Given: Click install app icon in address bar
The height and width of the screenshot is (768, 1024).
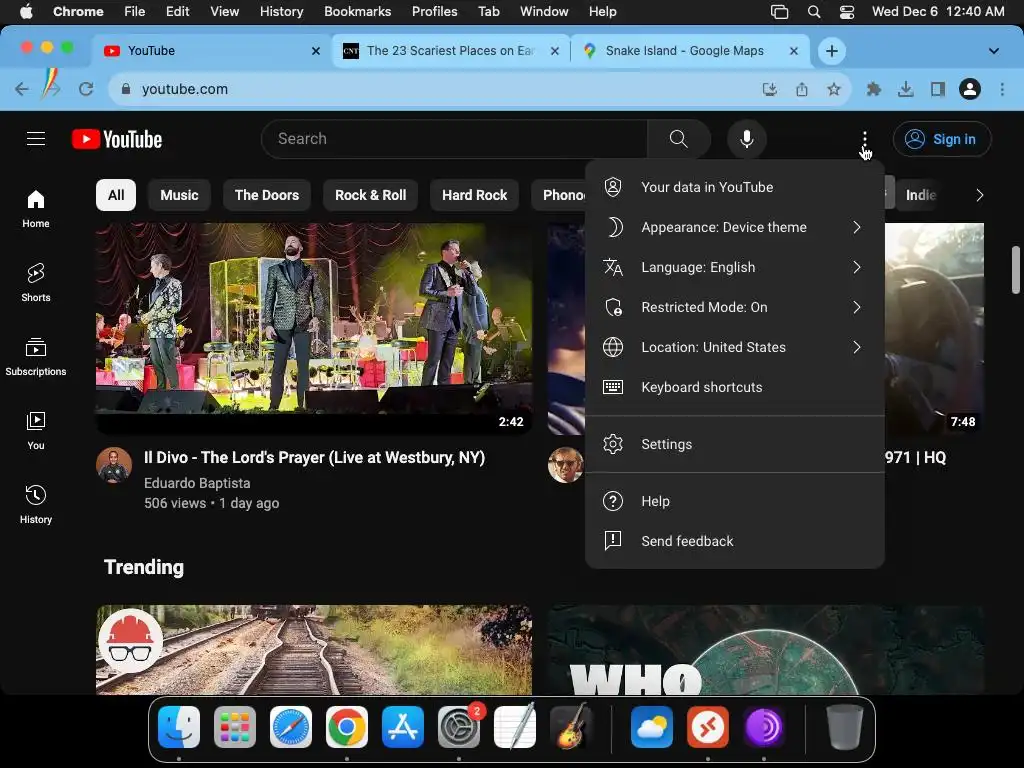Looking at the screenshot, I should 770,89.
